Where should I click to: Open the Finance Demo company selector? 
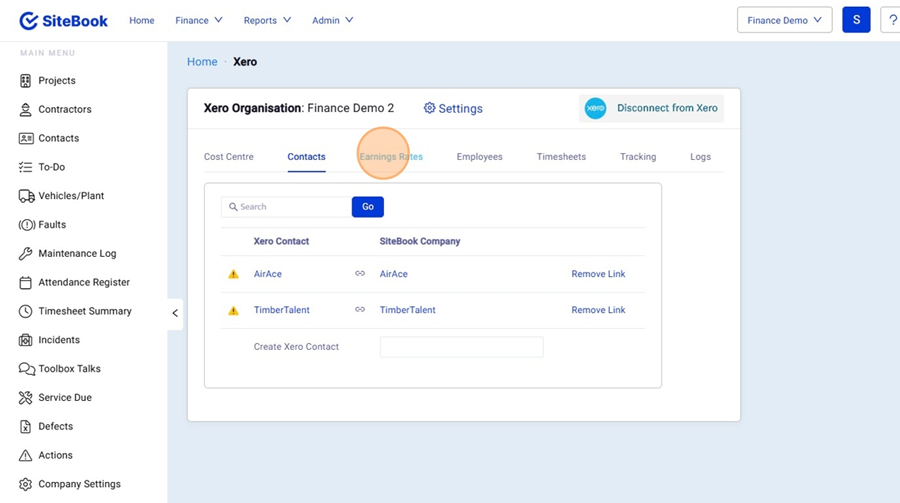coord(784,20)
